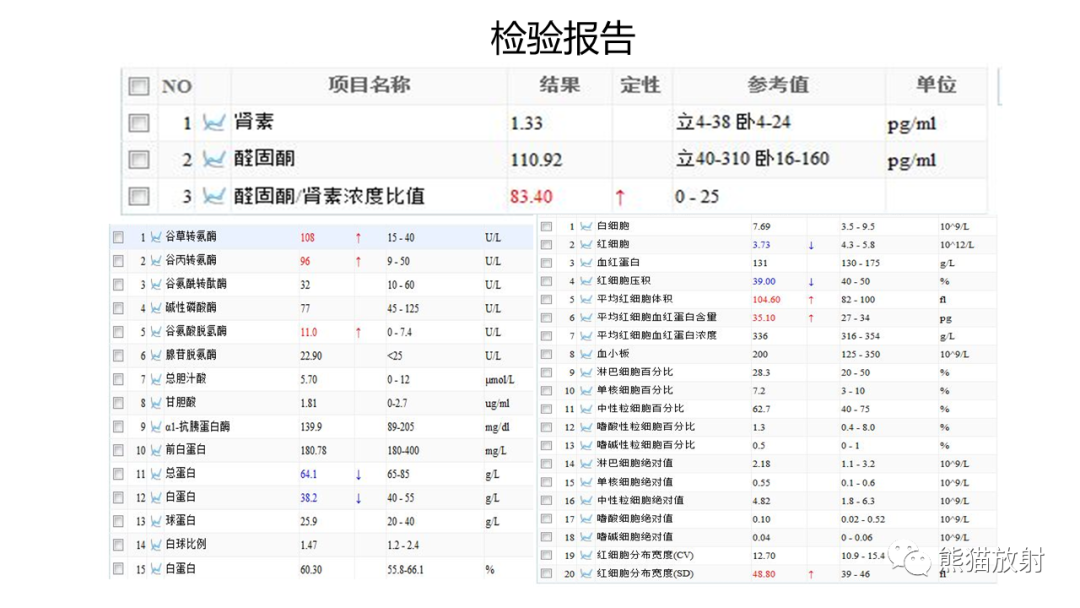
Task: Sort by the NO column header
Action: point(176,86)
